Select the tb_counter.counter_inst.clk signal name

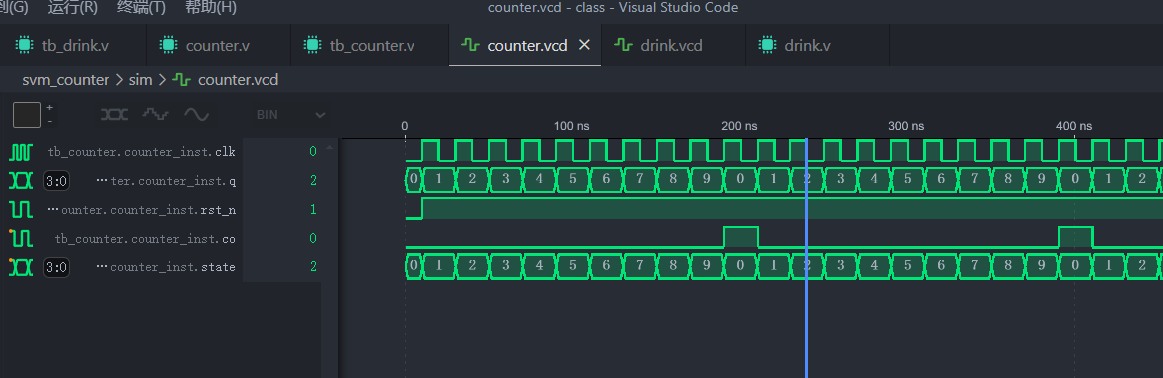point(141,152)
